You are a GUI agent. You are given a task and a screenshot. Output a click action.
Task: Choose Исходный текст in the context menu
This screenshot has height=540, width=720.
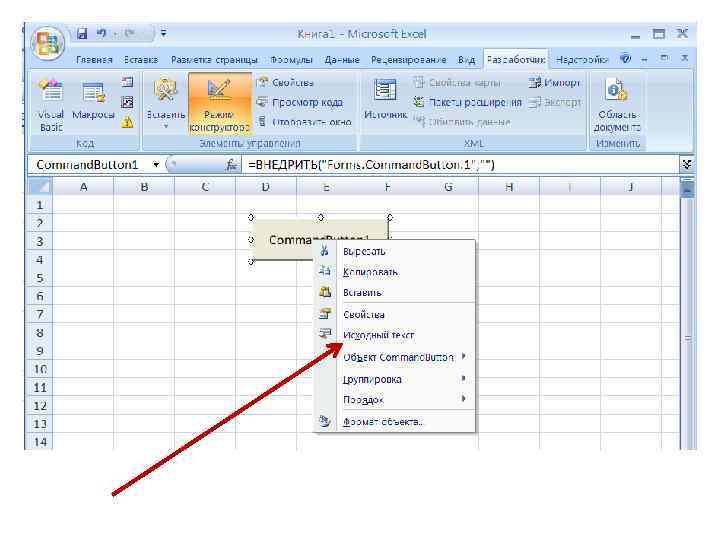click(x=395, y=335)
